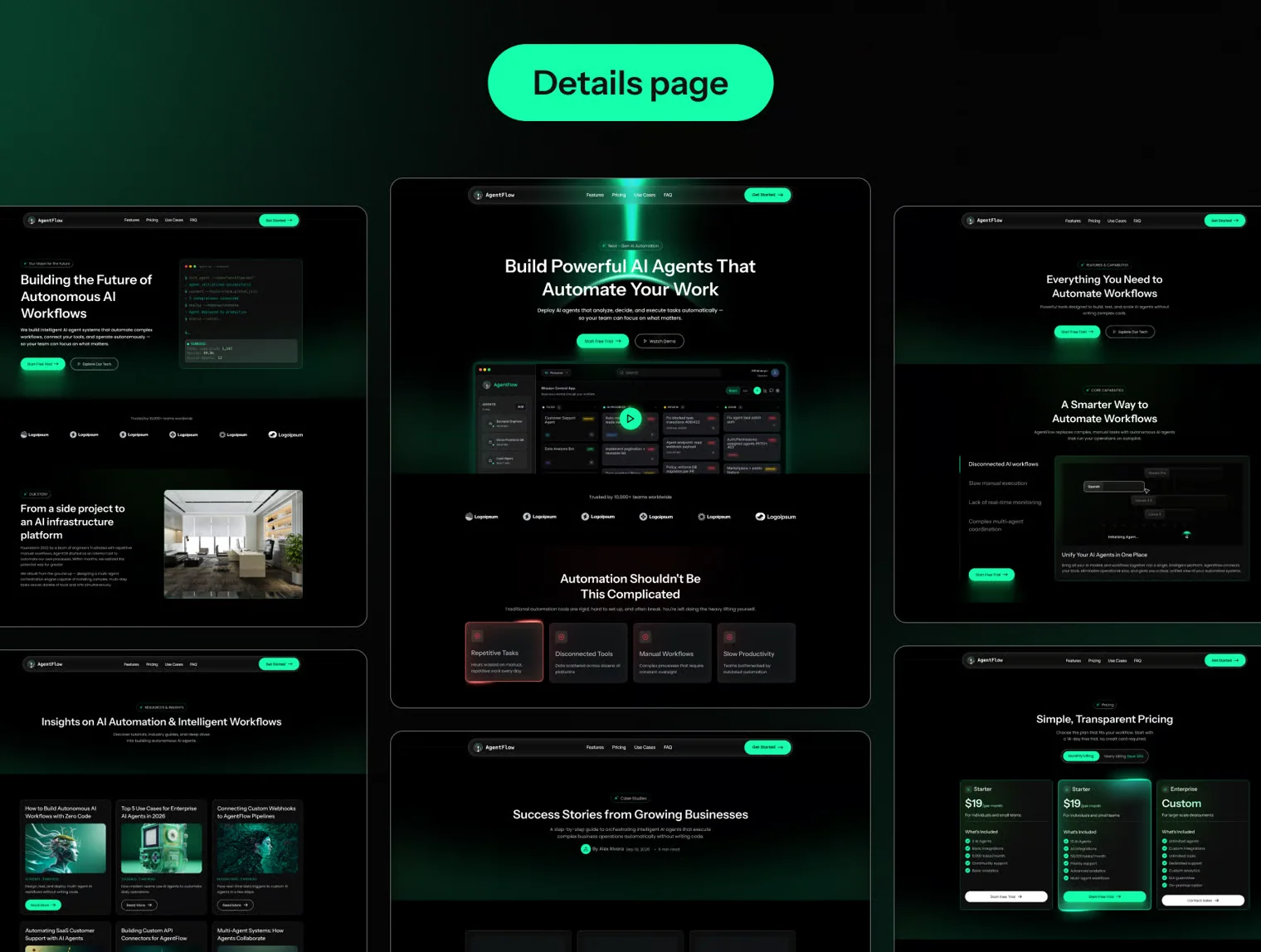Select Monthly billing in the pricing toggle
Image resolution: width=1261 pixels, height=952 pixels.
[1081, 756]
